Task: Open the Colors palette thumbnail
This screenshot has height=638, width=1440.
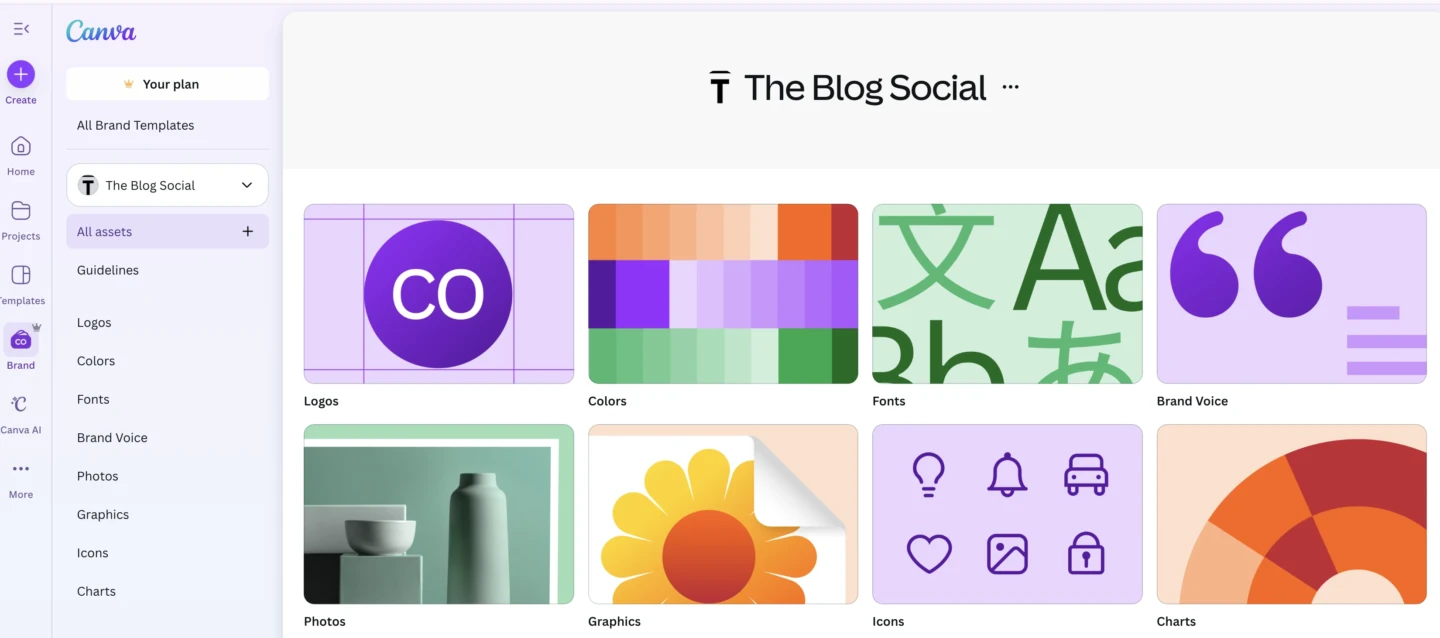Action: point(723,294)
